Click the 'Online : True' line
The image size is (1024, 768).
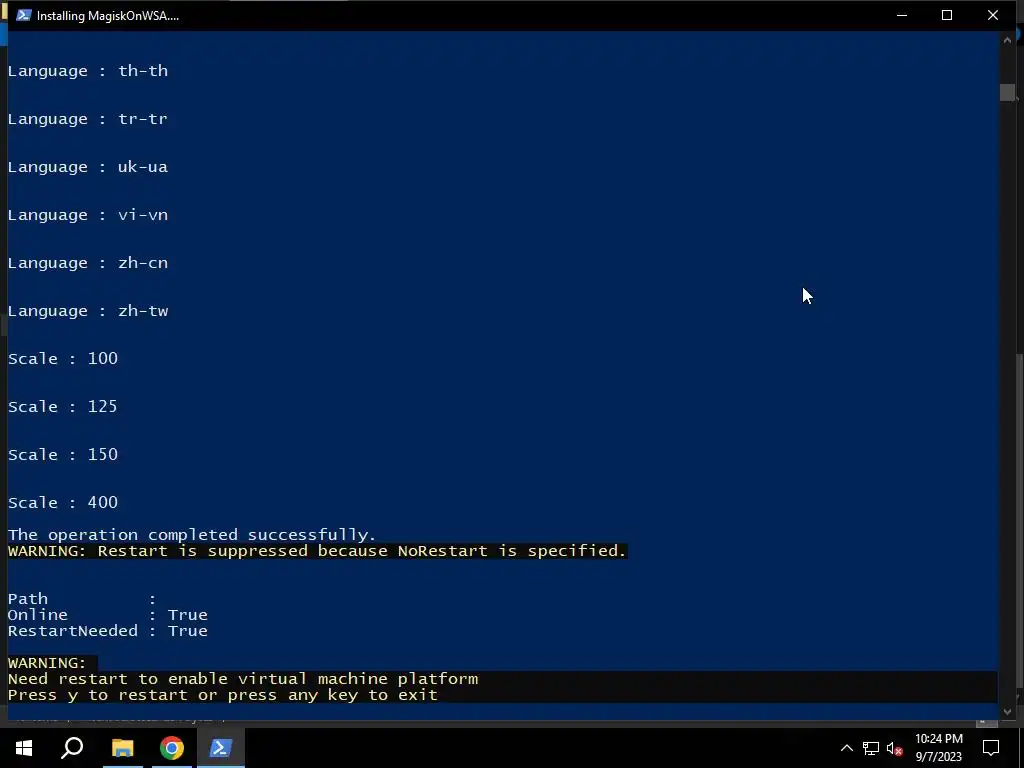108,615
